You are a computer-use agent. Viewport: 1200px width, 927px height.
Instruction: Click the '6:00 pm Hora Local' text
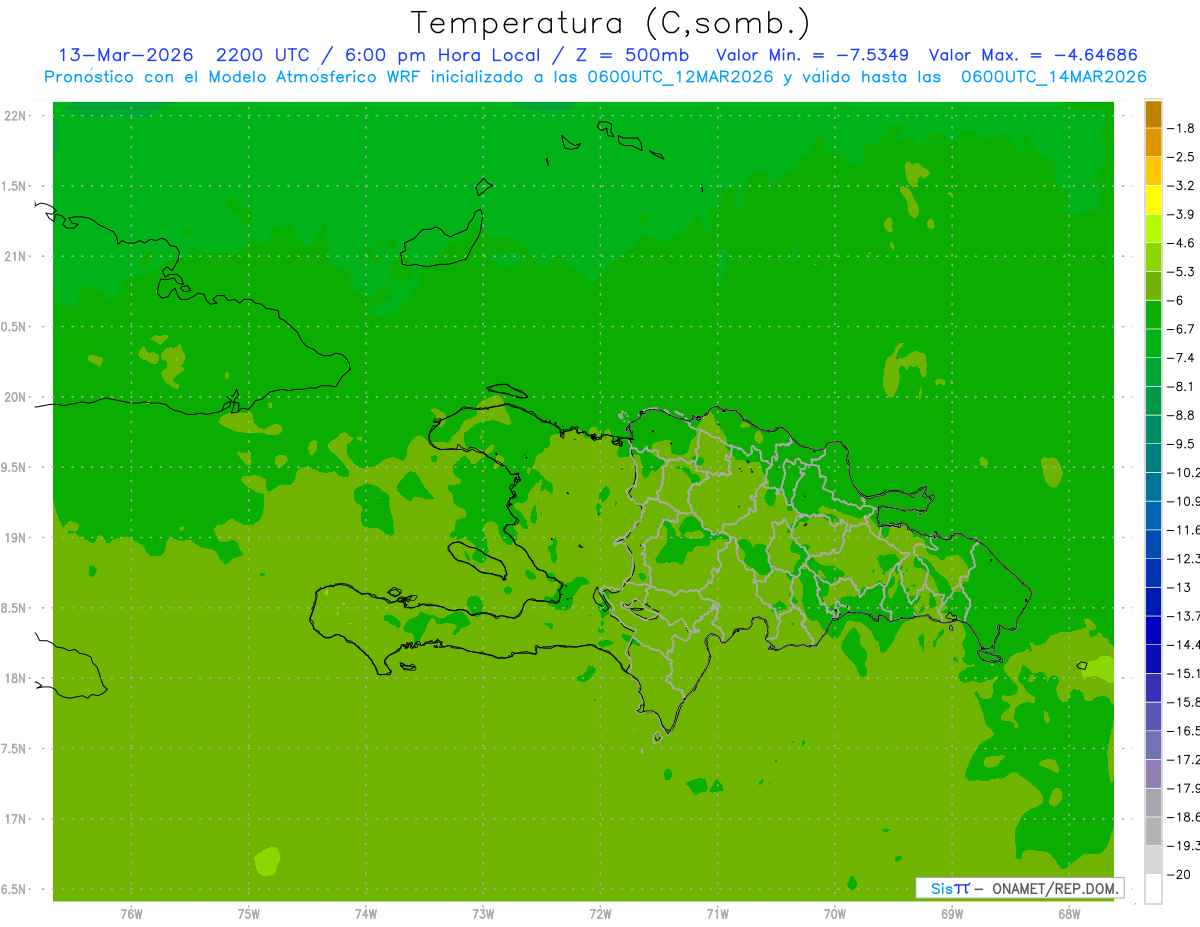[x=440, y=56]
